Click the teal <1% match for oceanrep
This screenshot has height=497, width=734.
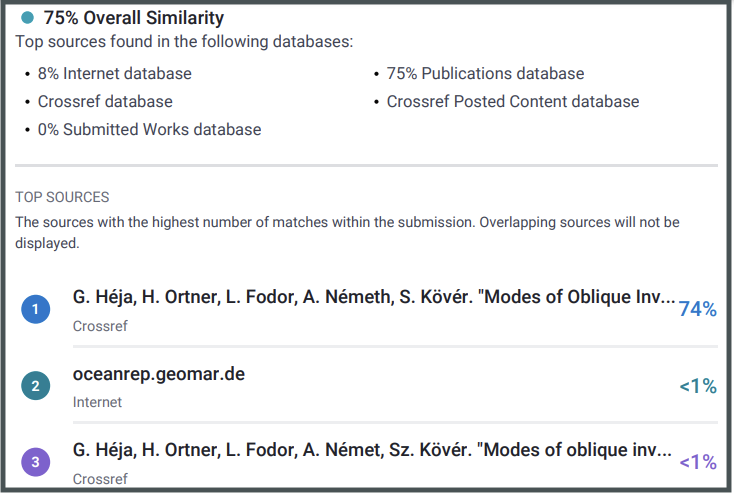coord(698,386)
